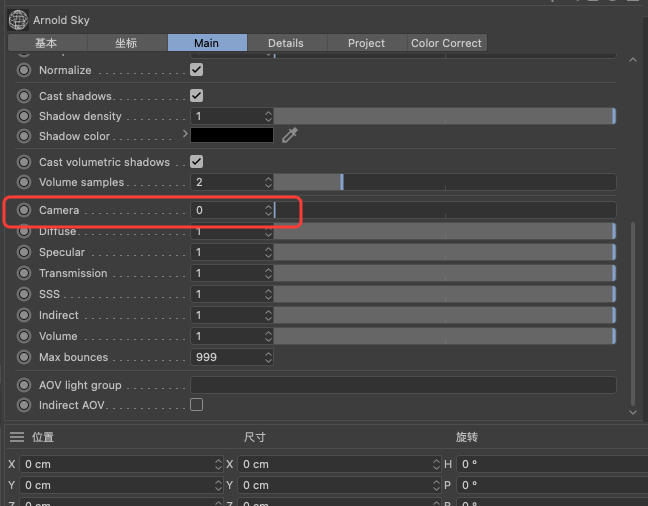Click the Volume samples slider bar

[445, 182]
